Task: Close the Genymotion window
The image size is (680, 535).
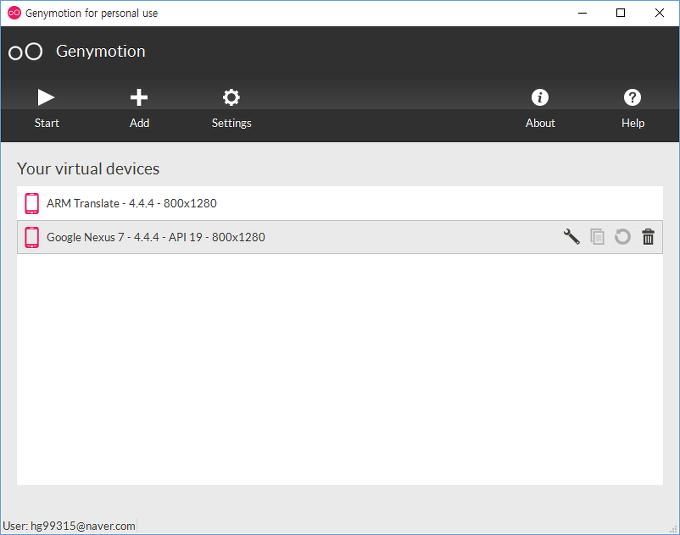Action: [x=659, y=13]
